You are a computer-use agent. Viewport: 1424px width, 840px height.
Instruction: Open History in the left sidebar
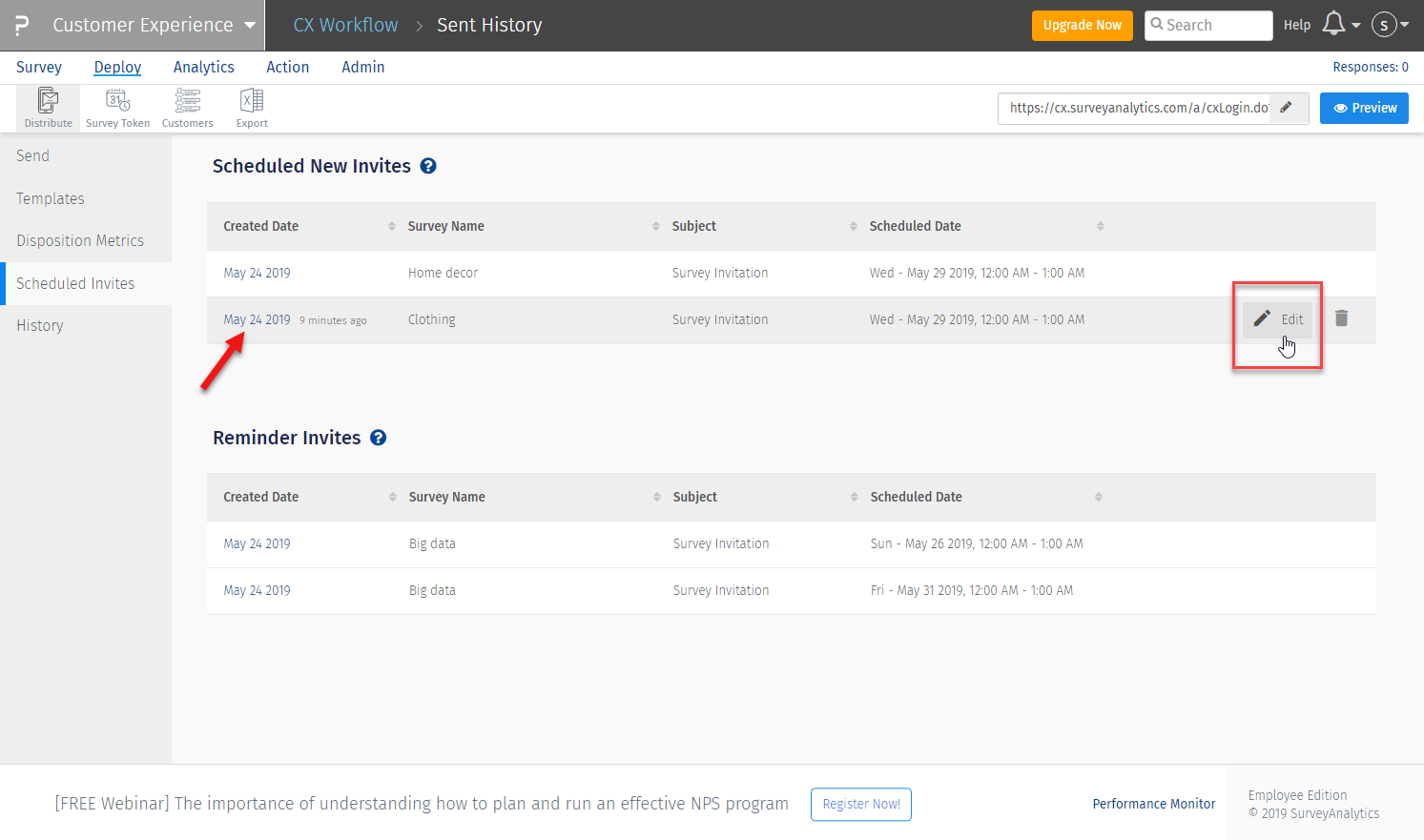tap(40, 325)
